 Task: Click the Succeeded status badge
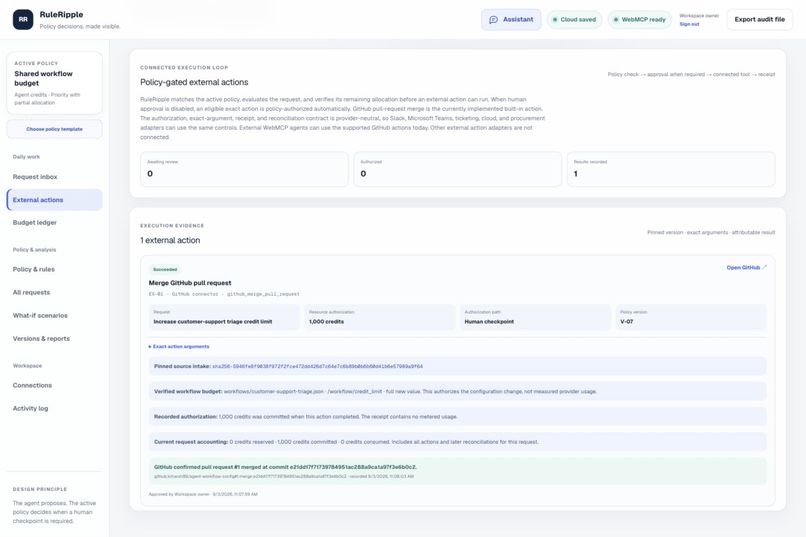pyautogui.click(x=165, y=269)
